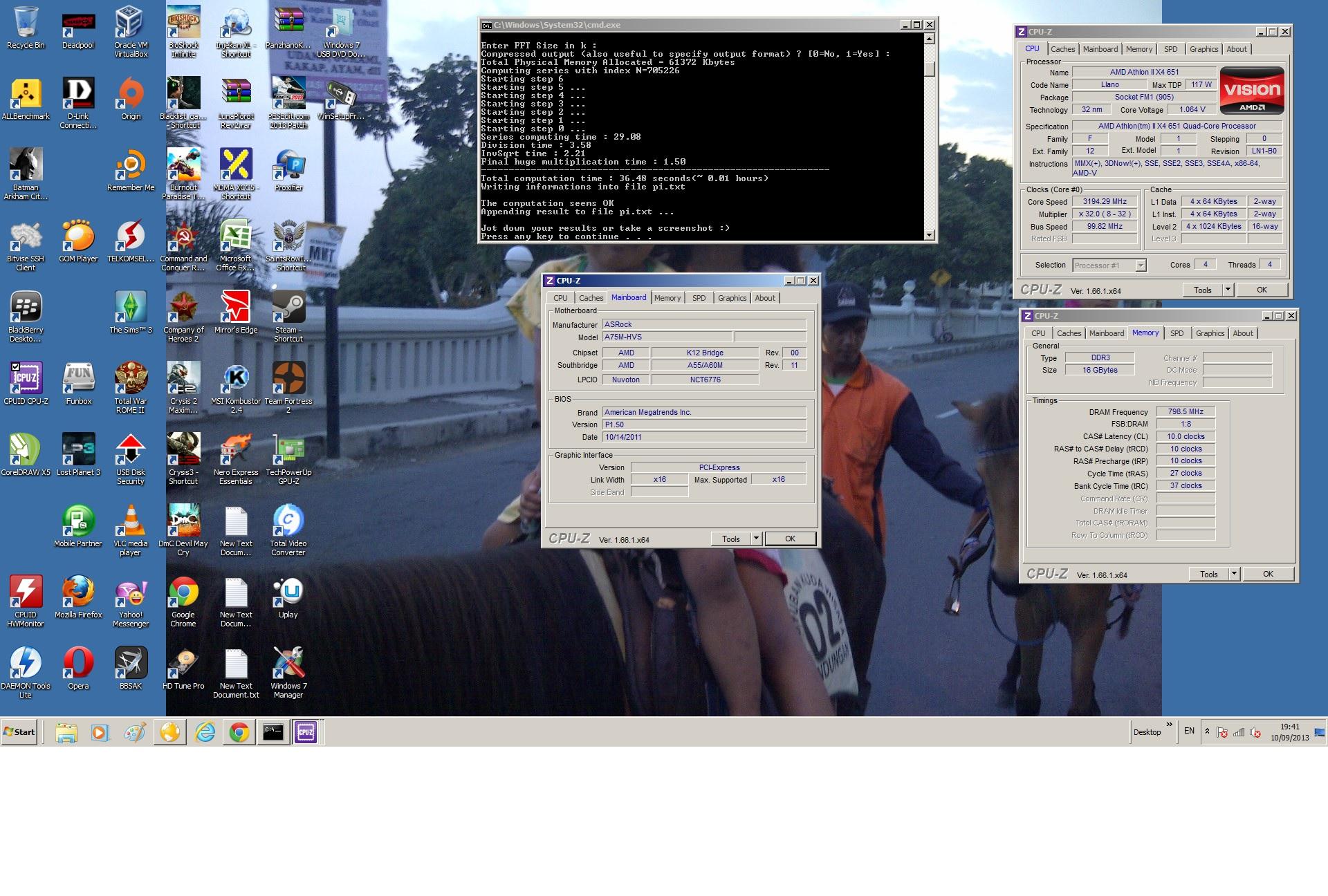
Task: Launch DAEMON Tools Lite icon
Action: 26,673
